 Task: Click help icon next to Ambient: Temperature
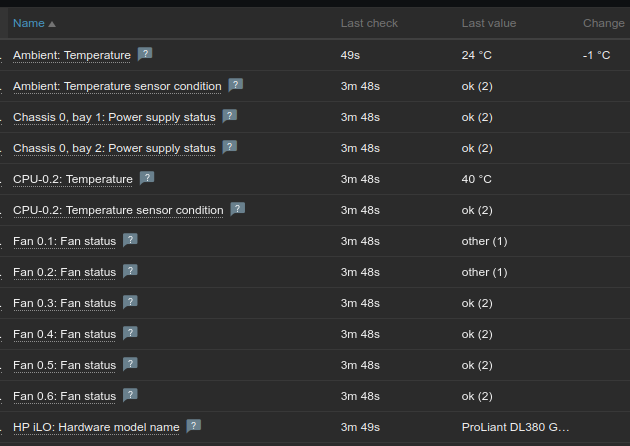145,54
